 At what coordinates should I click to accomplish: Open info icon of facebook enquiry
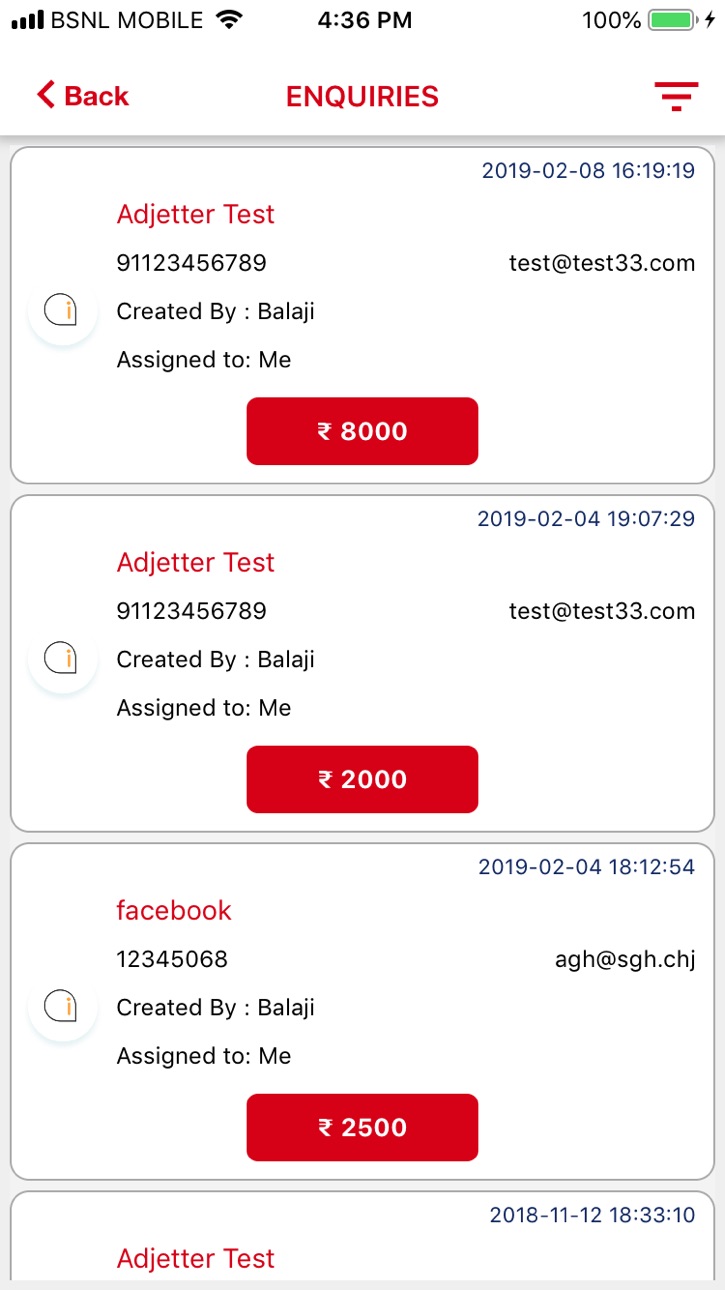tap(62, 1007)
